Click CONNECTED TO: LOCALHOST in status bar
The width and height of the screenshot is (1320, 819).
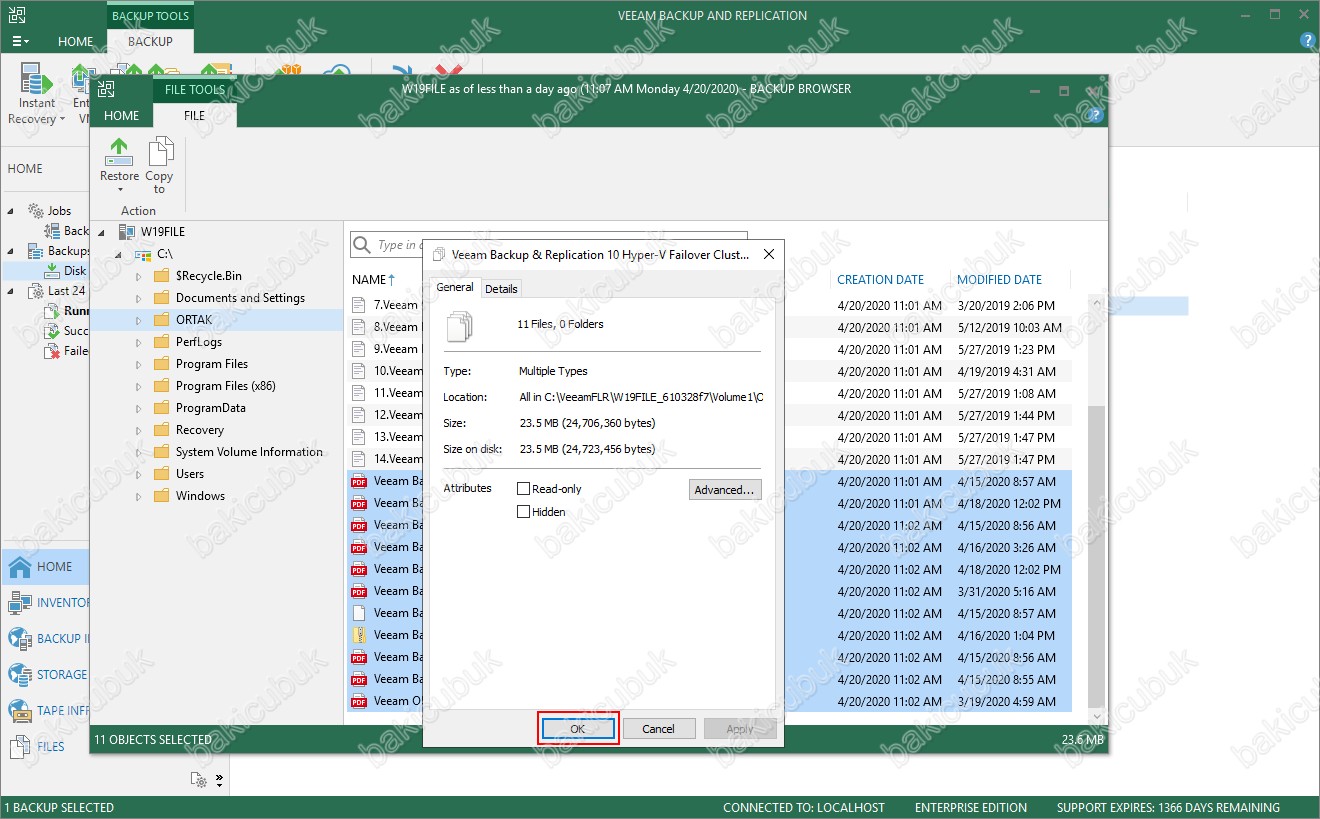click(804, 808)
